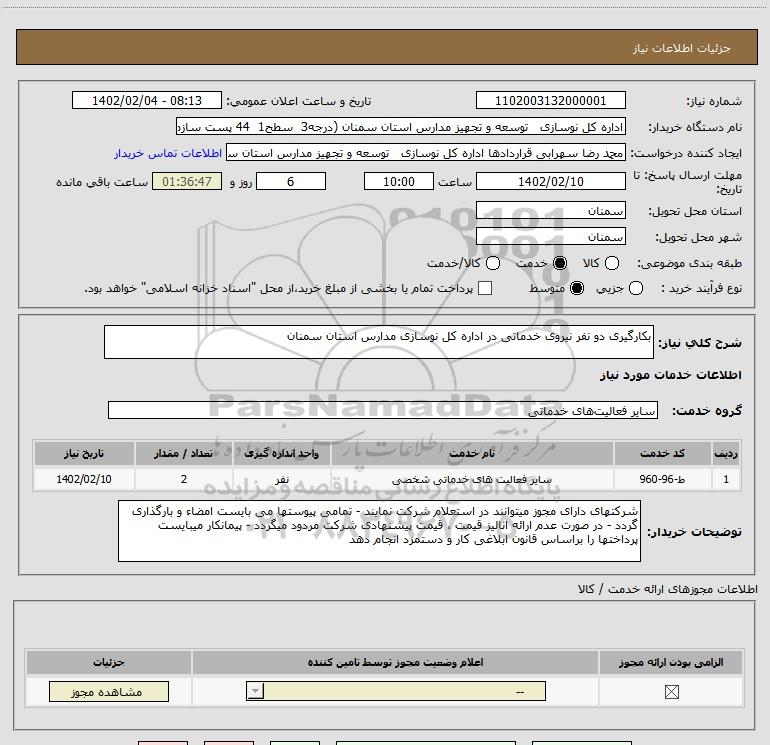Click the تعداد / مقدار column header
Viewport: 770px width, 745px height.
click(x=183, y=453)
